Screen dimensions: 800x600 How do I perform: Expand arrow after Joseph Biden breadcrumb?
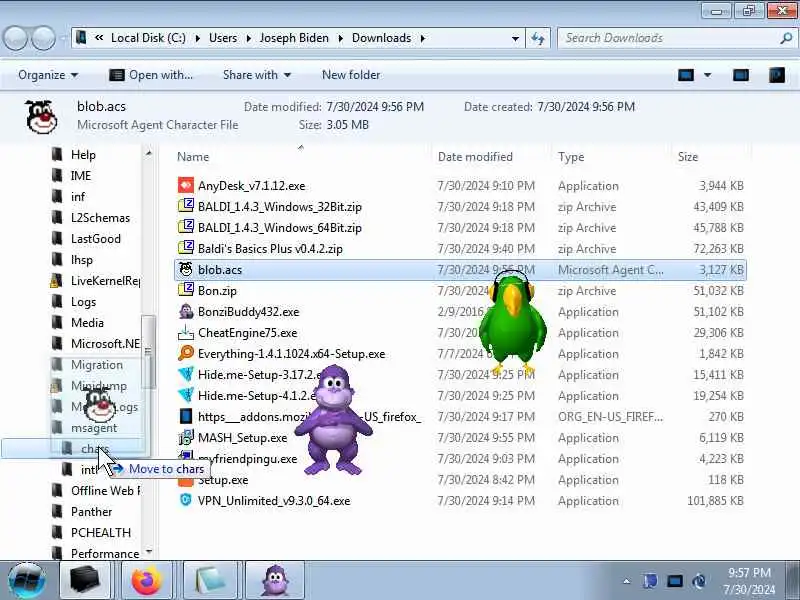tap(340, 38)
